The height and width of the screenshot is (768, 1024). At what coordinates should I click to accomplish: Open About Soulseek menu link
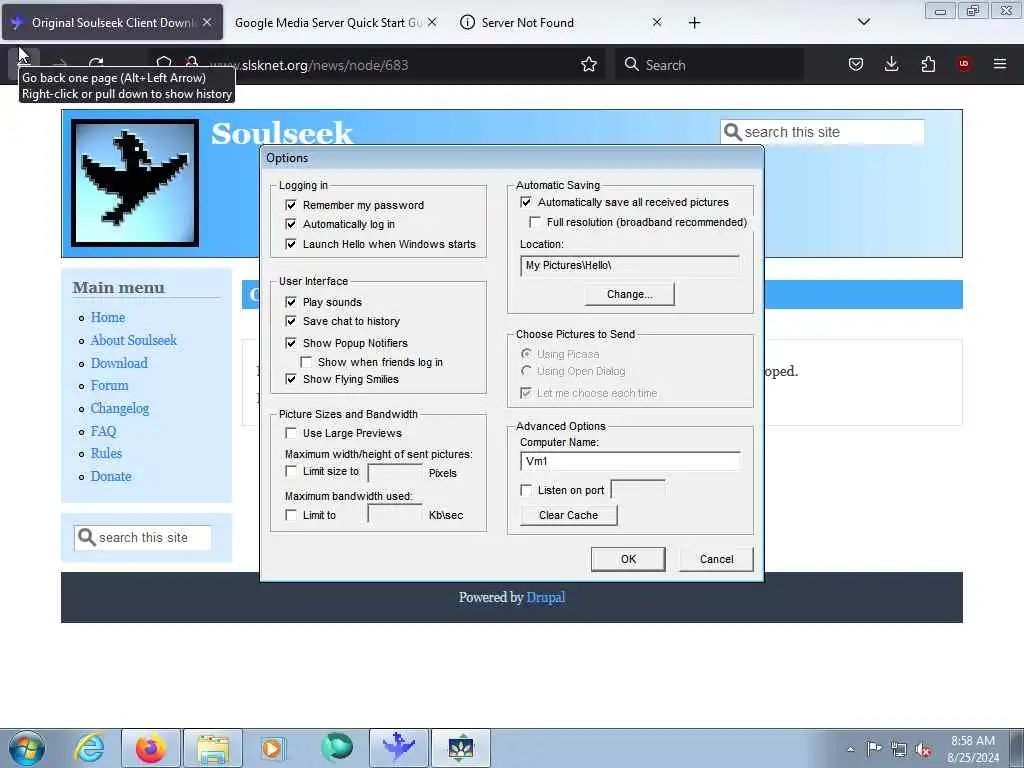click(134, 340)
